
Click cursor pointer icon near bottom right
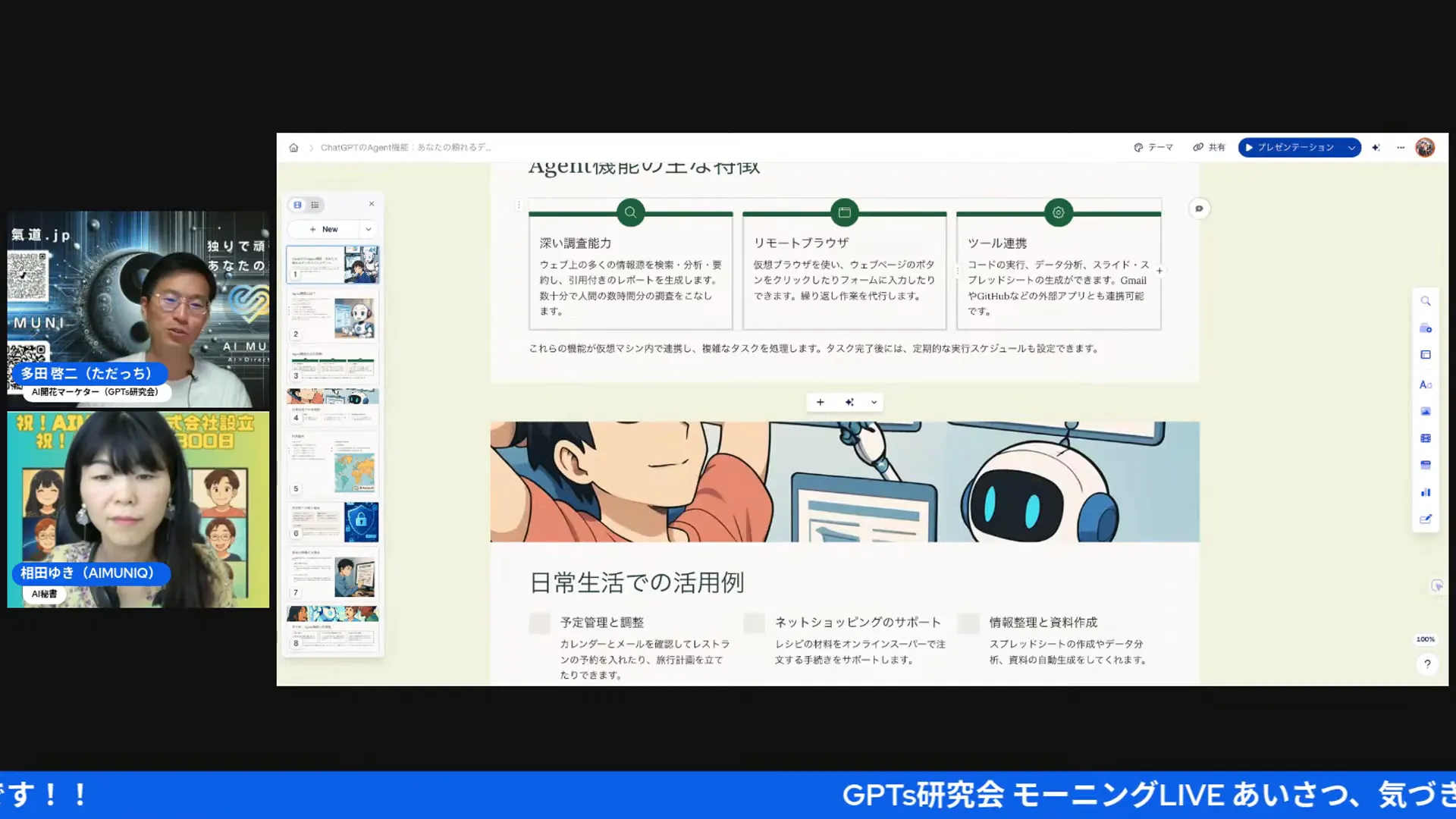(x=1436, y=586)
